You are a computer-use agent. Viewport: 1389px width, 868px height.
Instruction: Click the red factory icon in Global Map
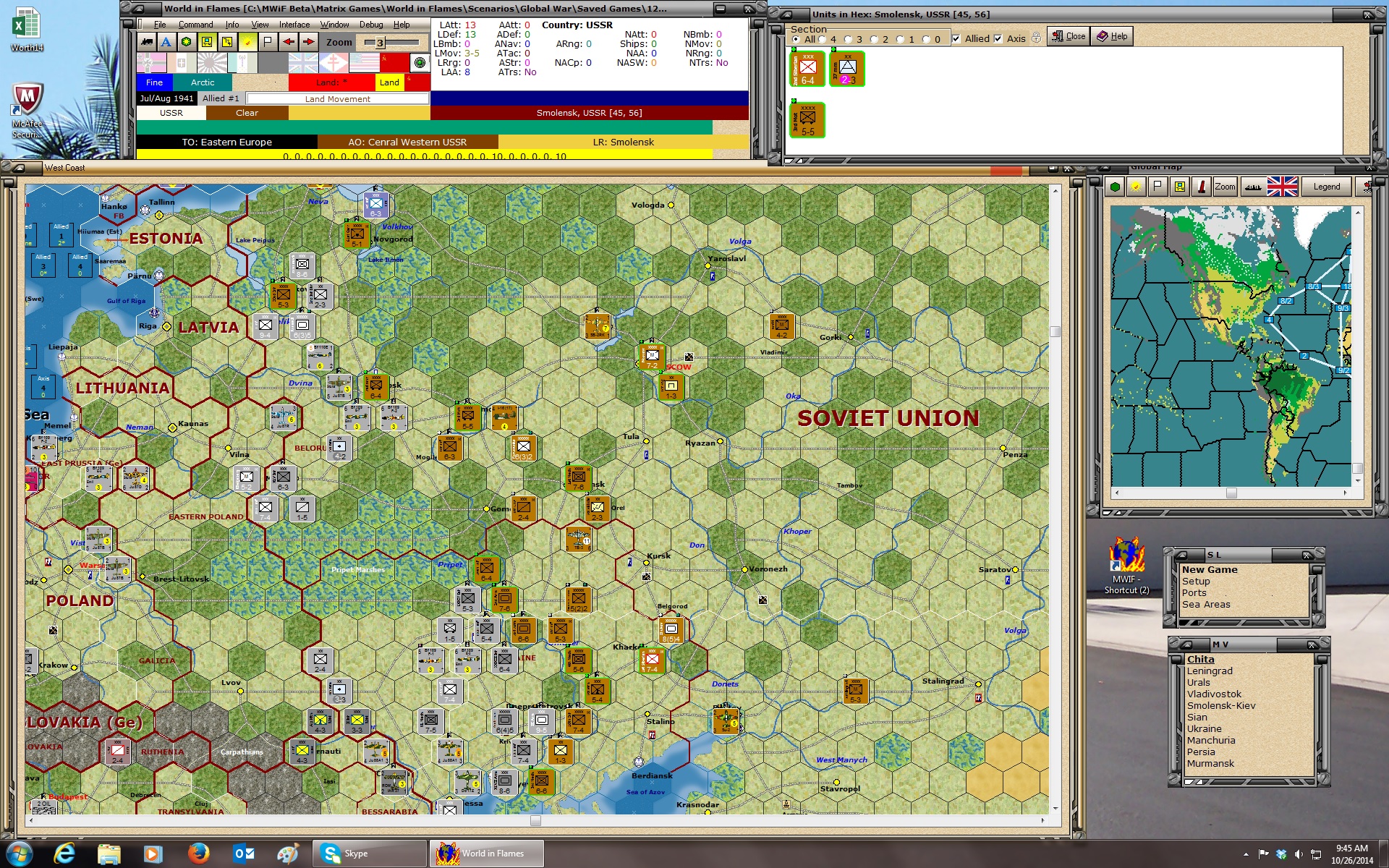pyautogui.click(x=1202, y=187)
